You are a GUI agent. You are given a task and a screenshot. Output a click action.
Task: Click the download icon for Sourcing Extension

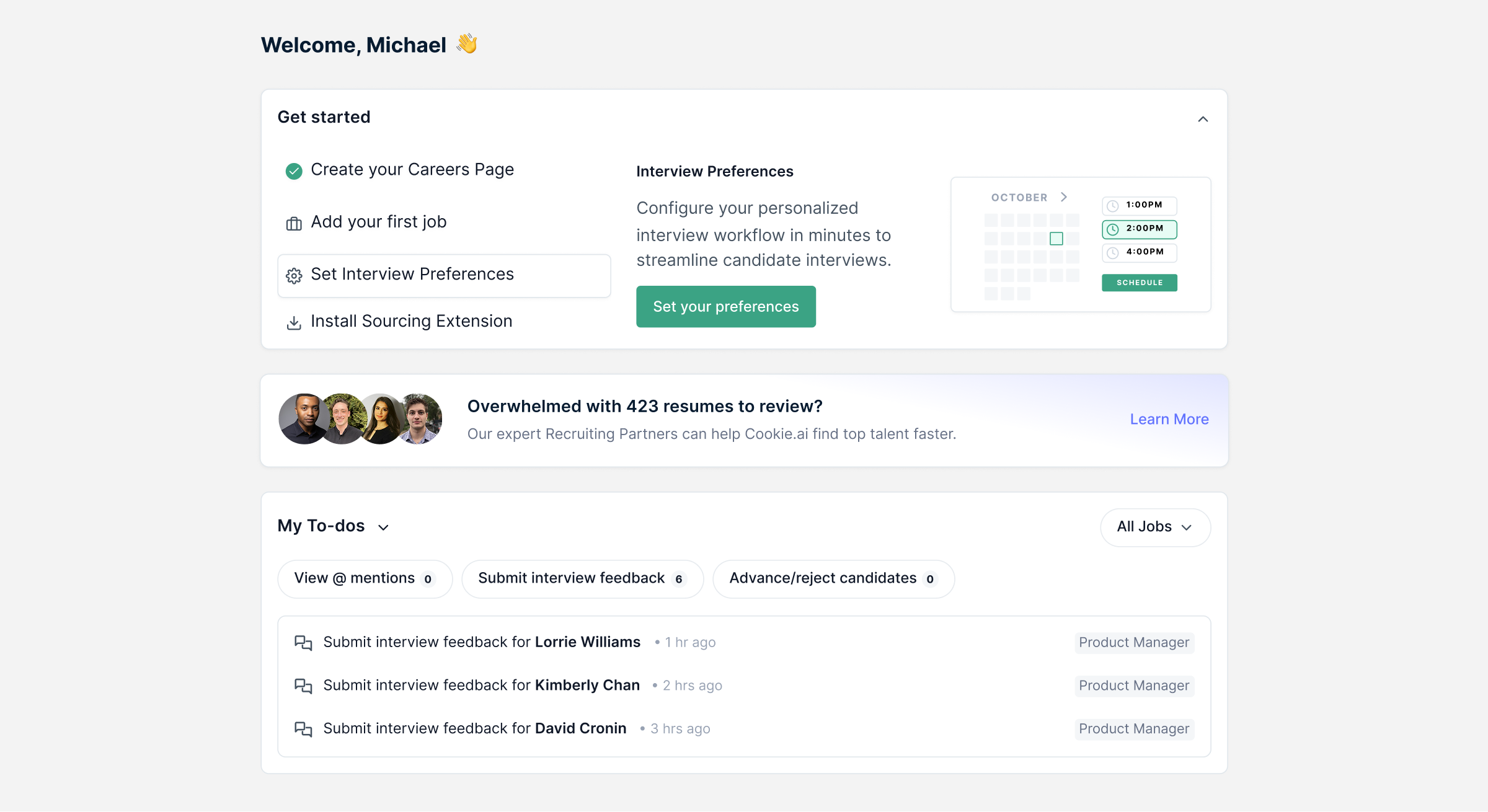(x=294, y=322)
